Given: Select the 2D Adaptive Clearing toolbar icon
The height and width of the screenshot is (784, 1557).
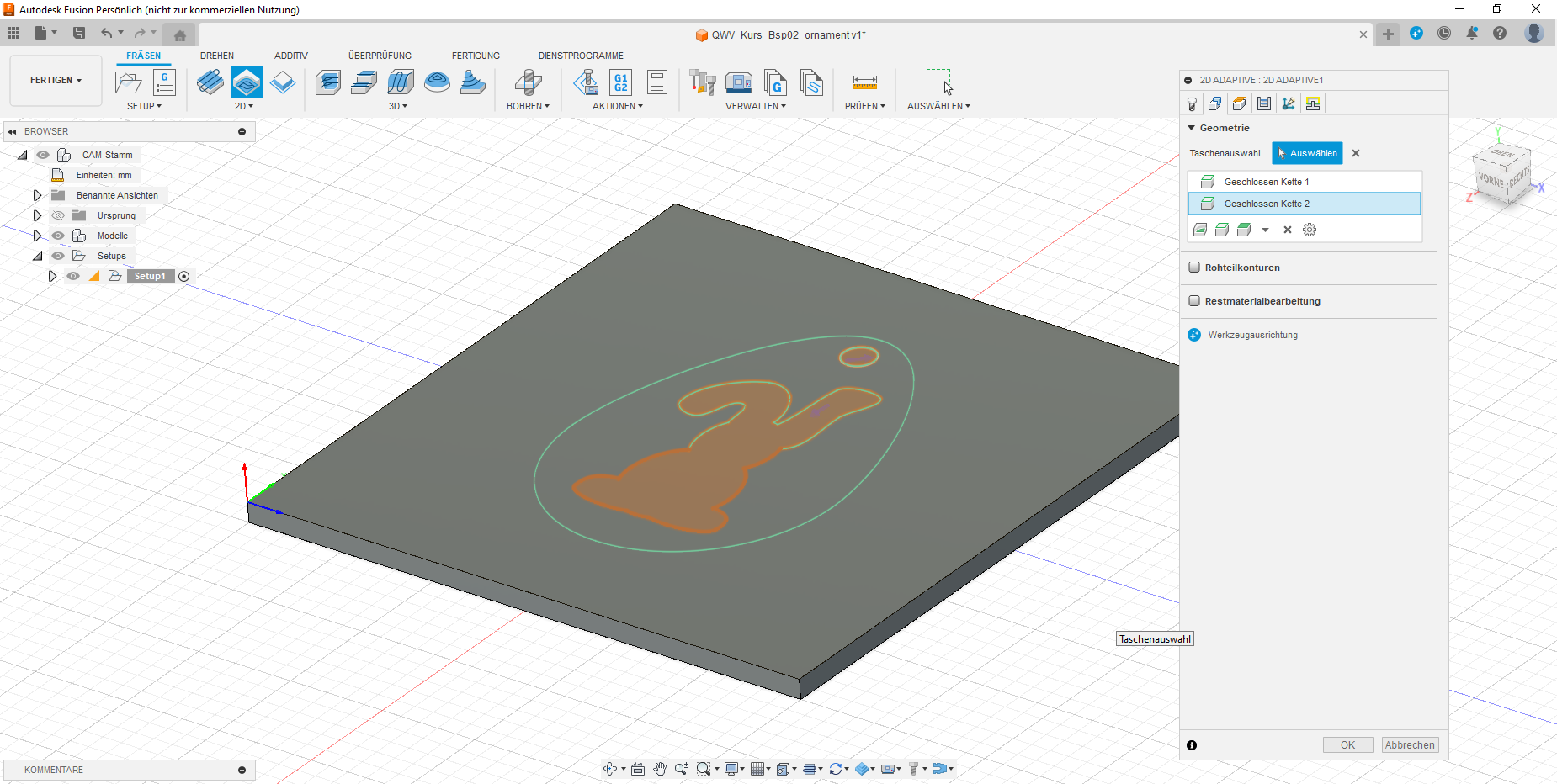Looking at the screenshot, I should [x=247, y=82].
